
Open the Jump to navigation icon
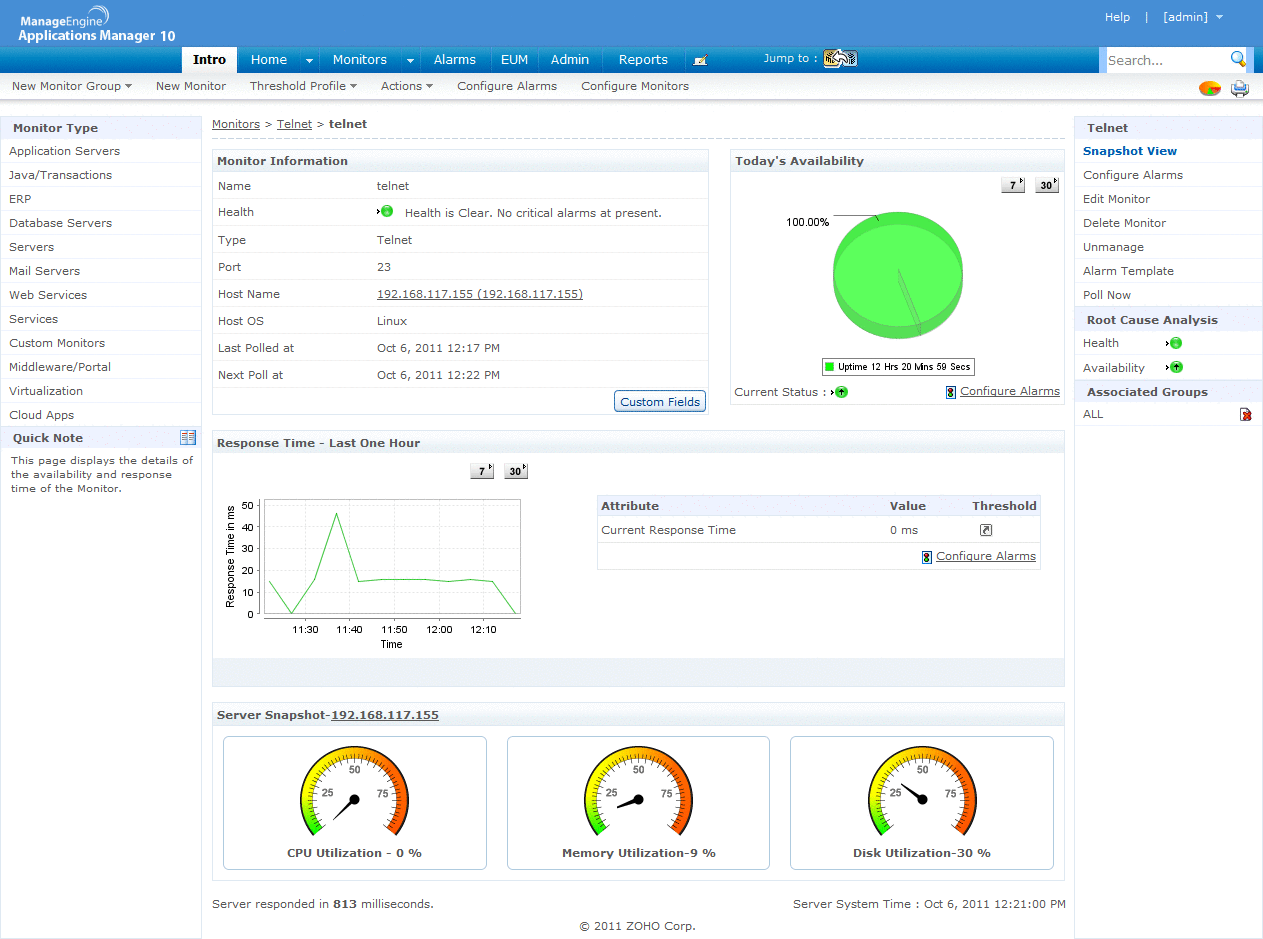coord(840,58)
